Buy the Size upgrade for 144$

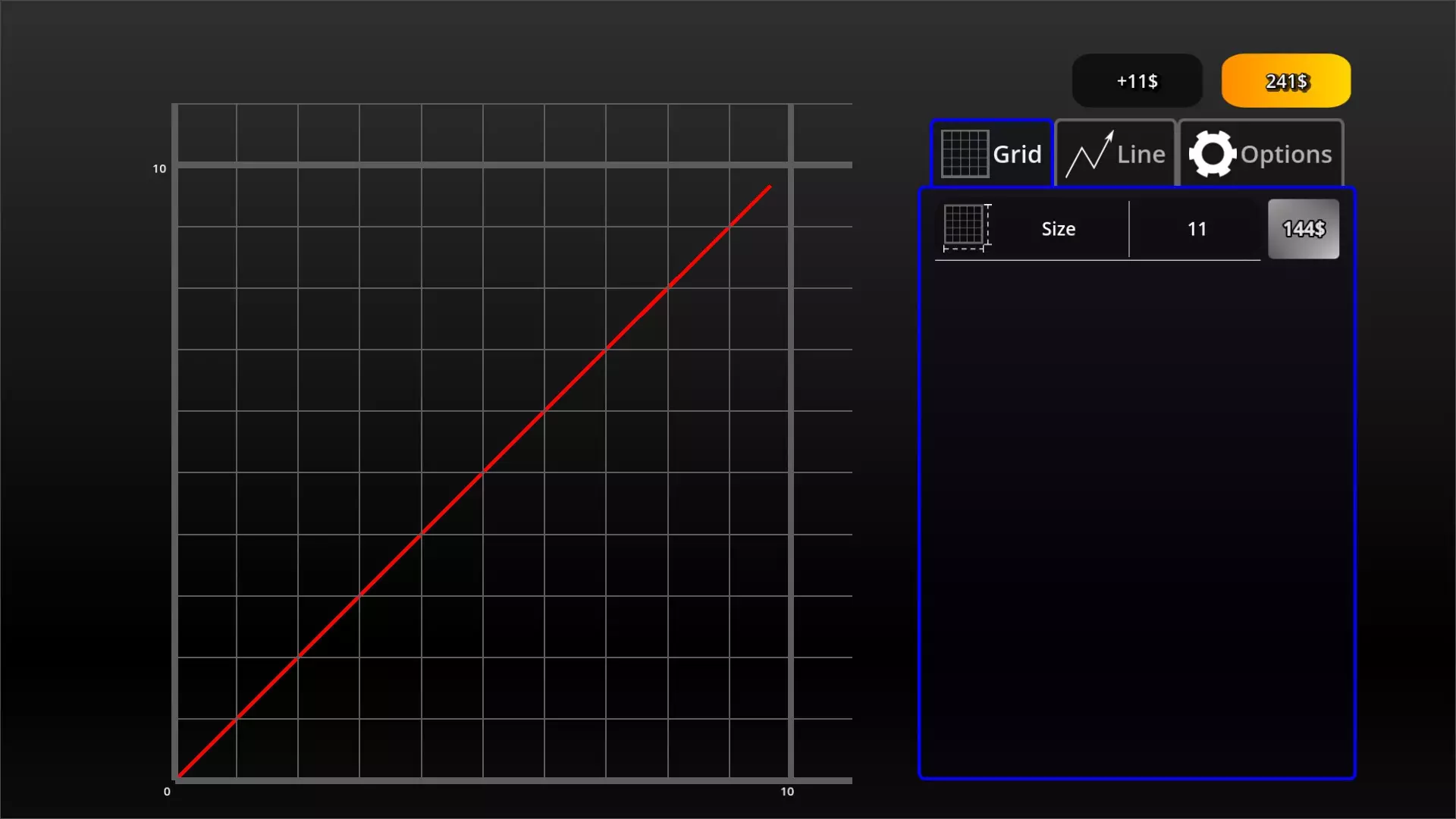click(x=1303, y=229)
